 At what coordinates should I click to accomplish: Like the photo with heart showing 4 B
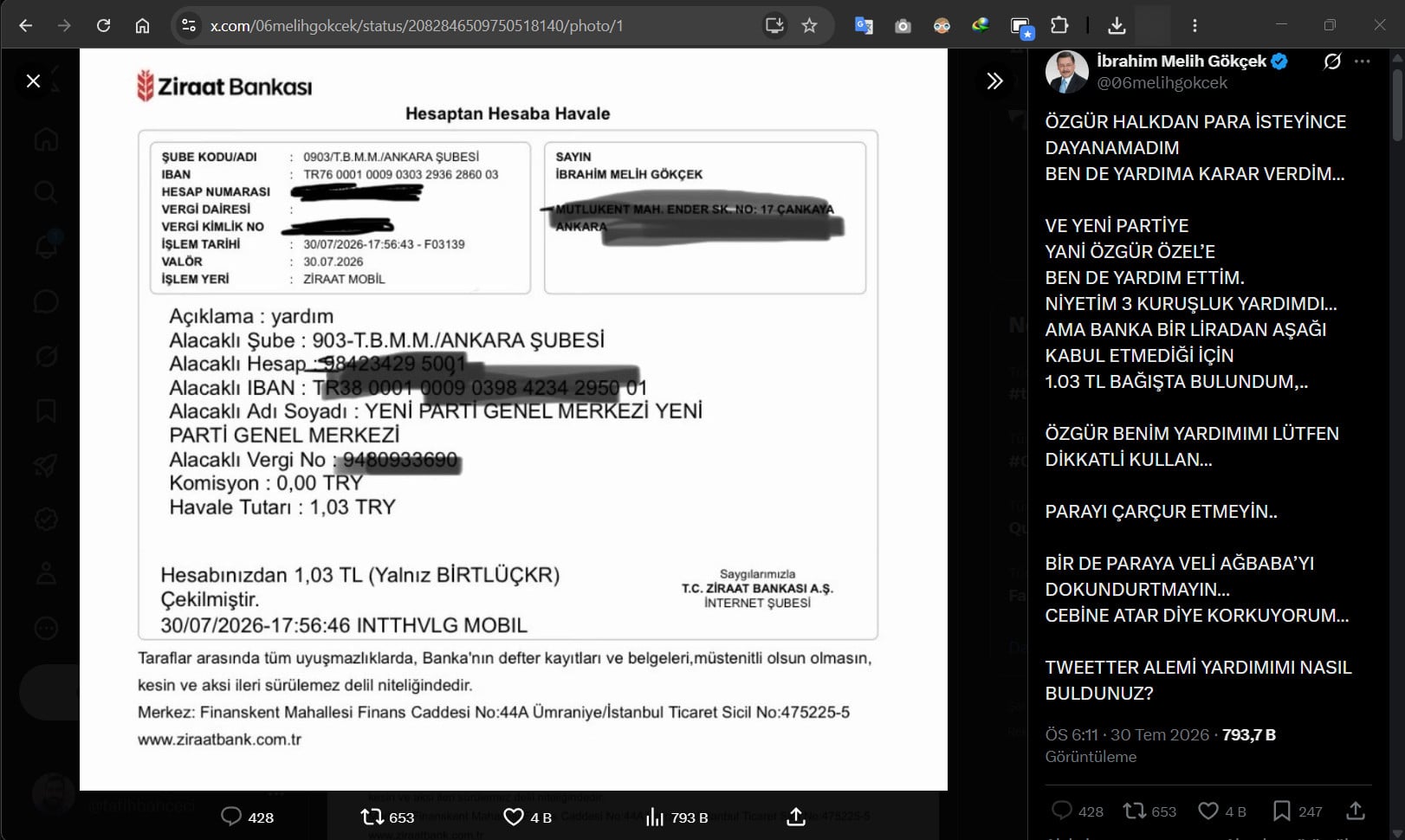(x=528, y=817)
